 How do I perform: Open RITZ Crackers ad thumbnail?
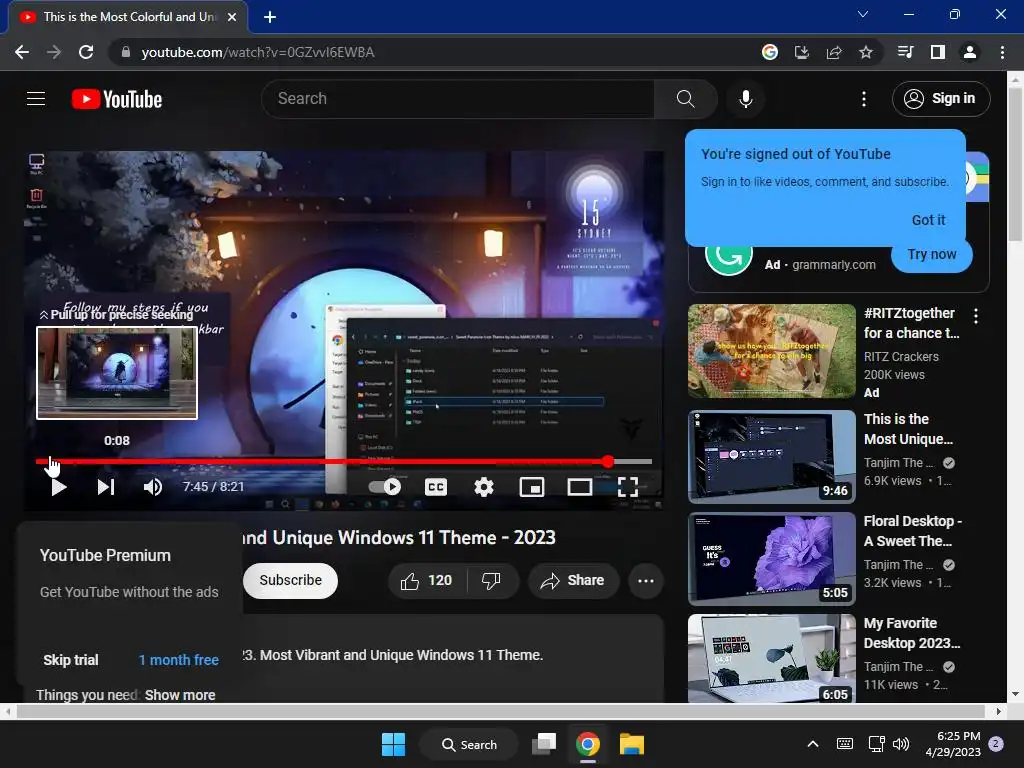click(x=771, y=351)
